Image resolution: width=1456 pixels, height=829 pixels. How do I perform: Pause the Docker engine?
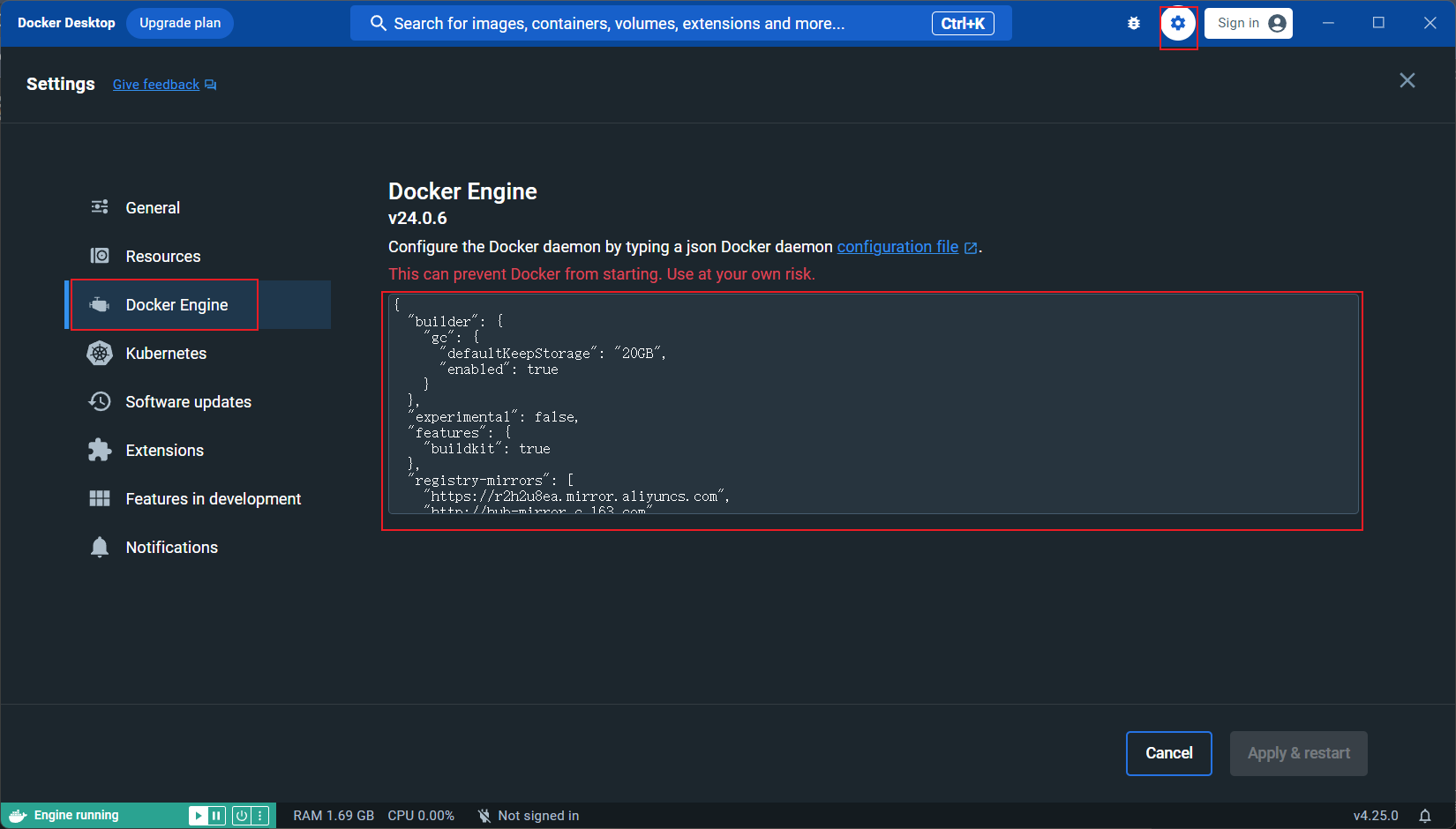(217, 816)
